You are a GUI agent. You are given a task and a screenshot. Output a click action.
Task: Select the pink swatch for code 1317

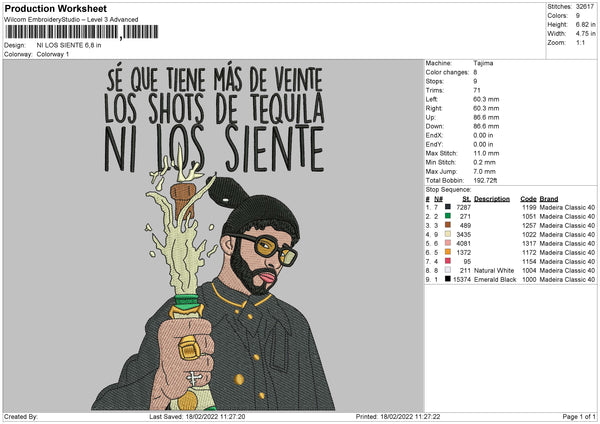[x=447, y=243]
